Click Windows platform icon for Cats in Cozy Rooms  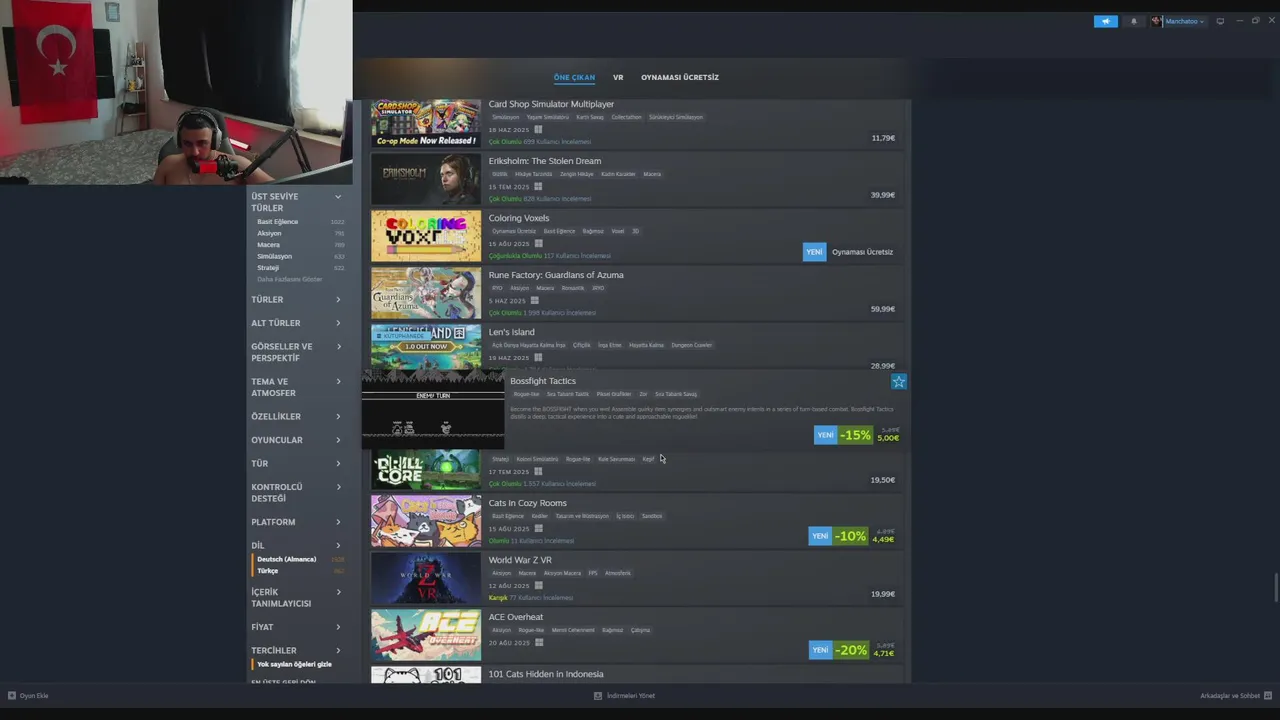point(538,529)
